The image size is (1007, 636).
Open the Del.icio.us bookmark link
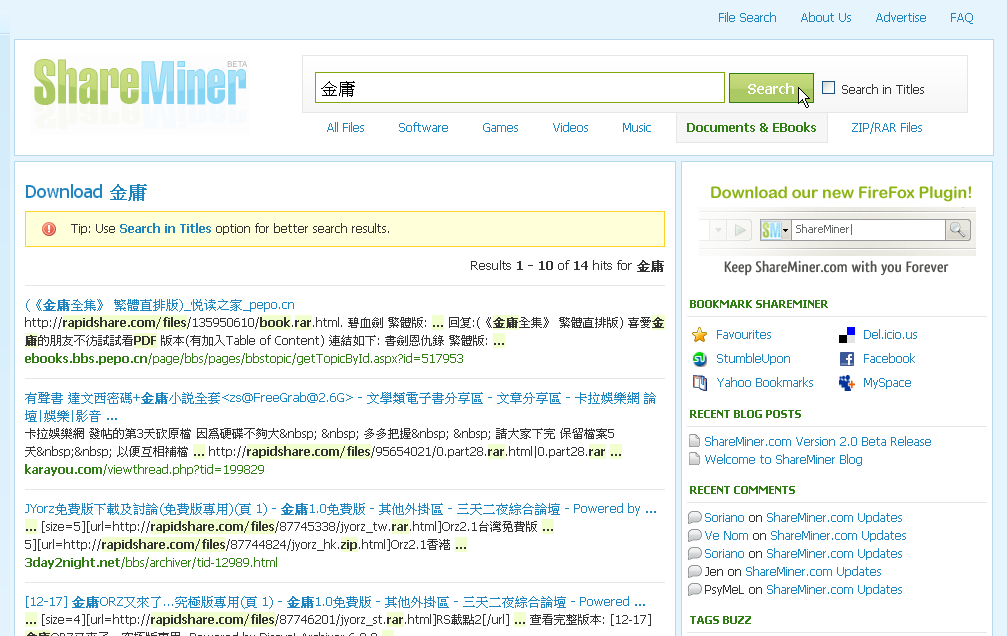point(890,335)
